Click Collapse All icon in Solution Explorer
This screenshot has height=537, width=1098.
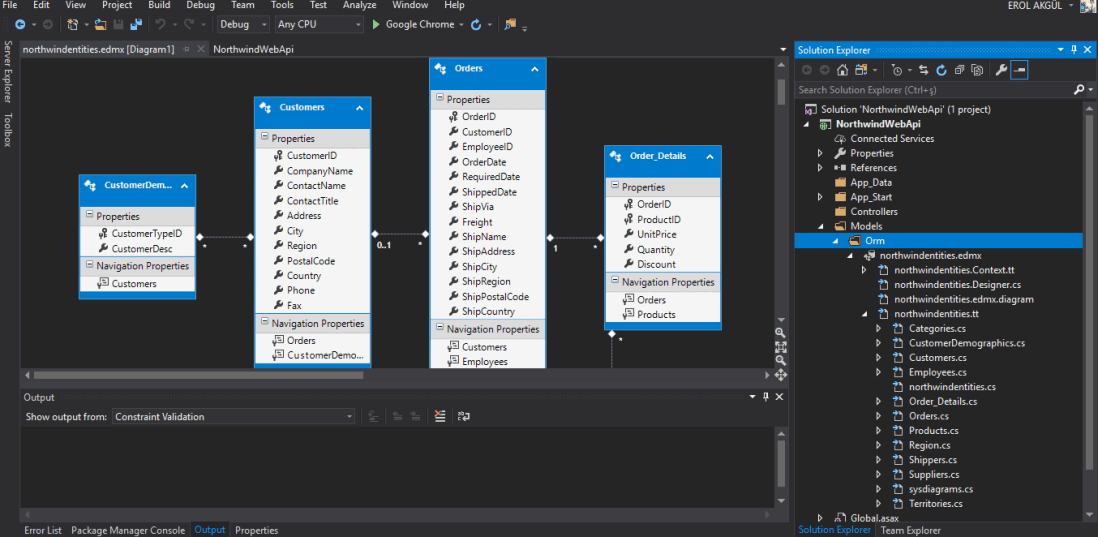coord(958,70)
